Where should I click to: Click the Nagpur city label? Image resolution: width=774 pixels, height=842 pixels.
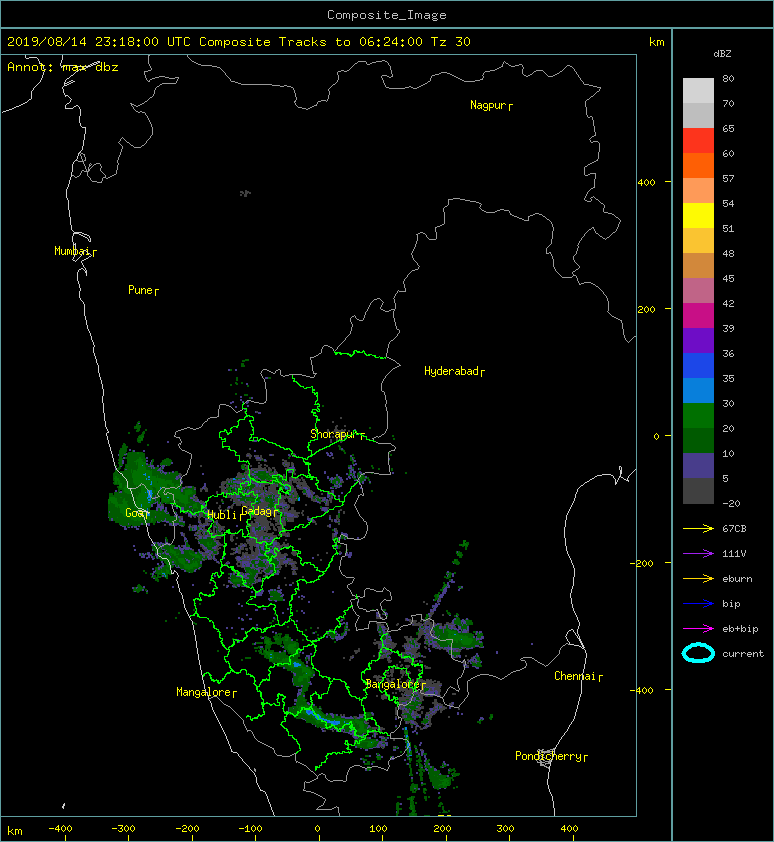tap(488, 105)
